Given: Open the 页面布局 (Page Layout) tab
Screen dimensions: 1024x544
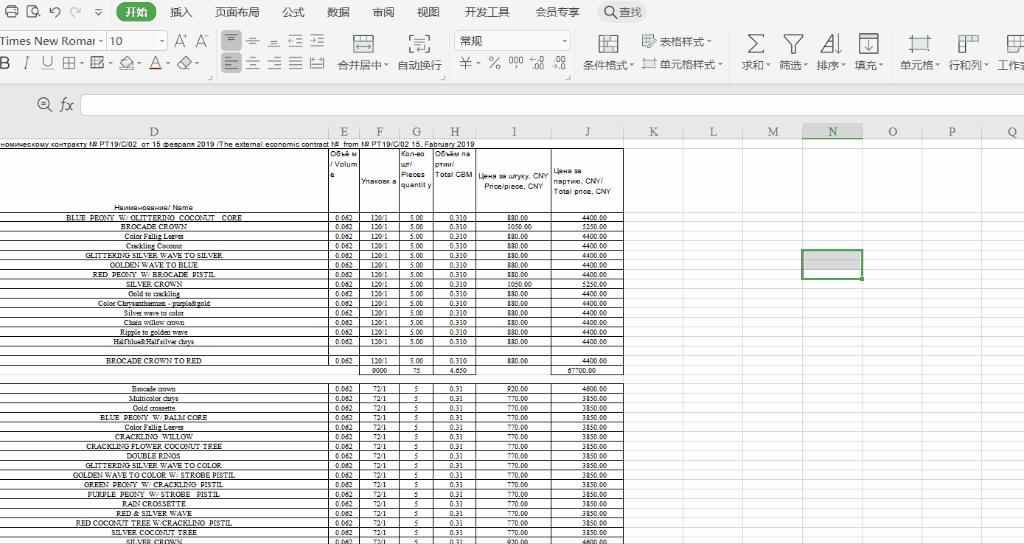Looking at the screenshot, I should coord(237,12).
